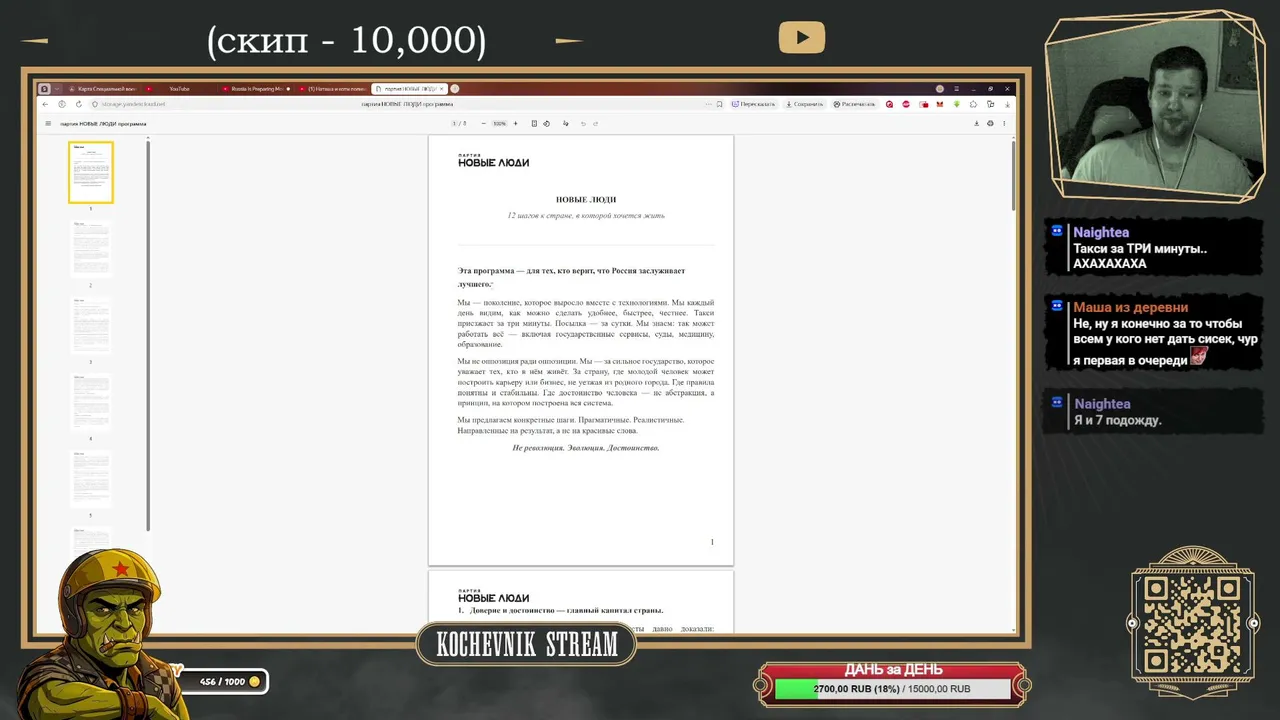Undo the last PDF annotation
This screenshot has height=720, width=1280.
(x=584, y=124)
